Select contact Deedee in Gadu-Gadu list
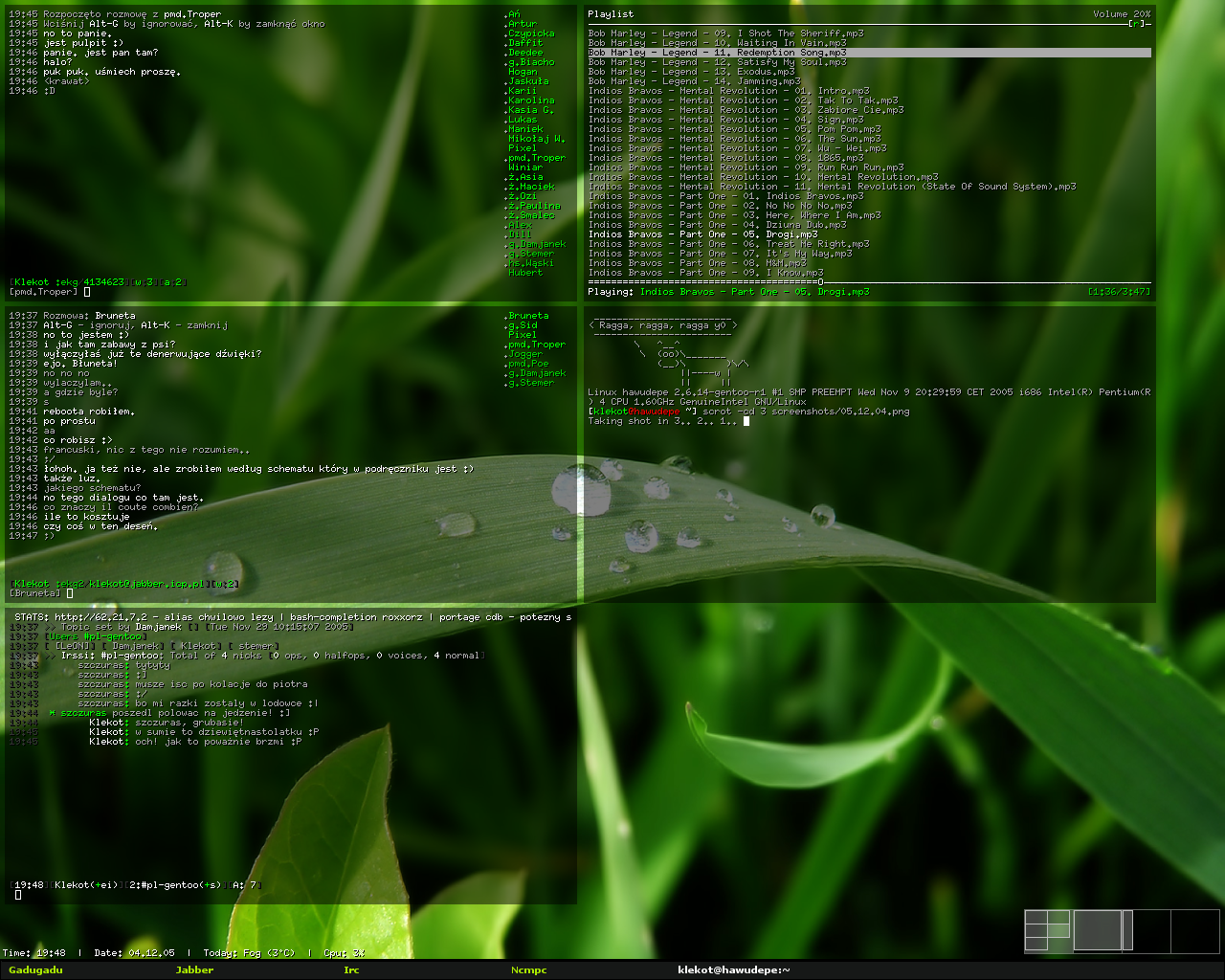1225x980 pixels. (x=525, y=53)
